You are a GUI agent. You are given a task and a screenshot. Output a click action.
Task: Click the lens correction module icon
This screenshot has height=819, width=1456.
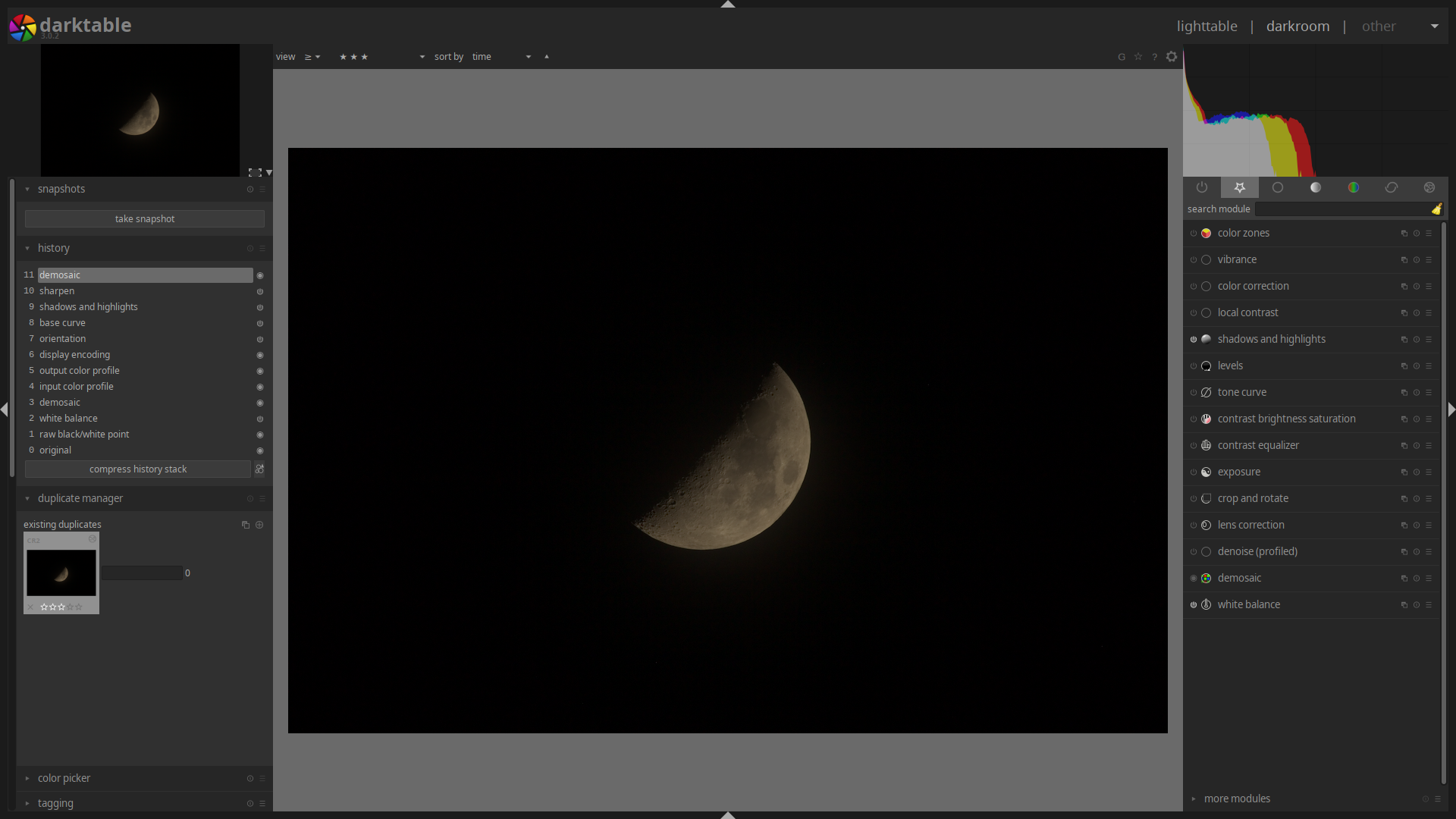coord(1207,524)
